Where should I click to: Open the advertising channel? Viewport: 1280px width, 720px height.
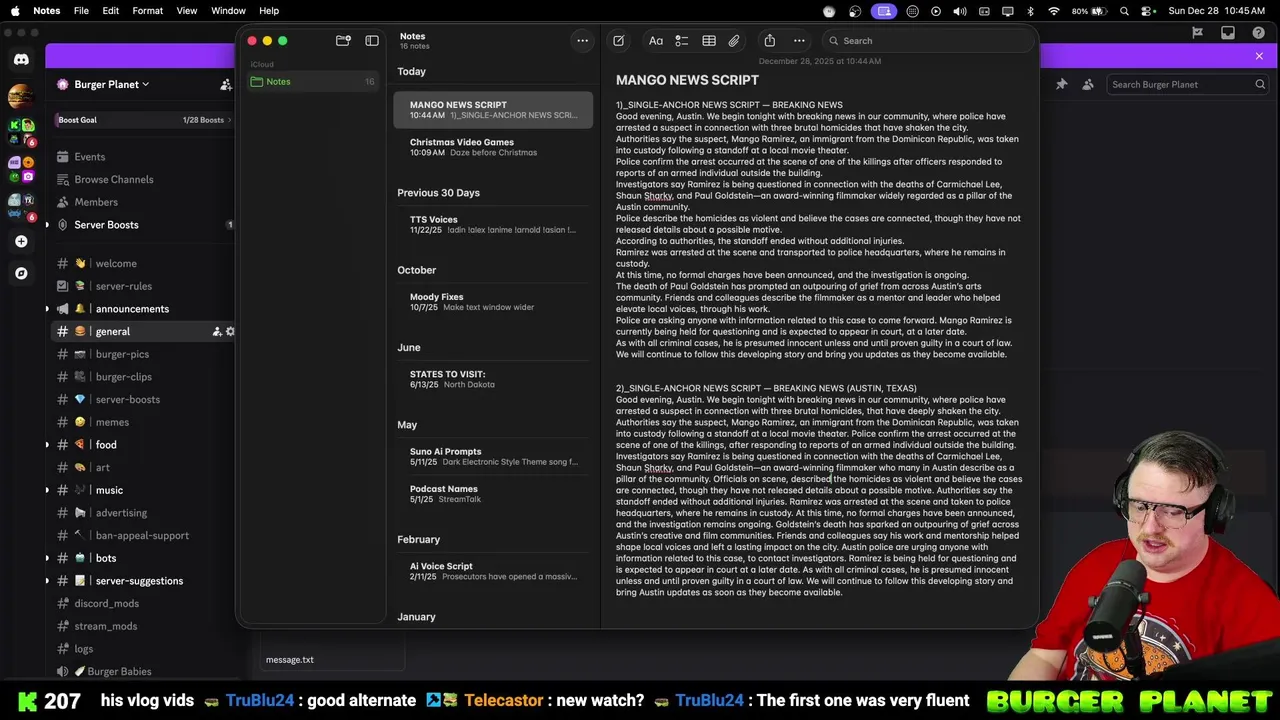[121, 513]
